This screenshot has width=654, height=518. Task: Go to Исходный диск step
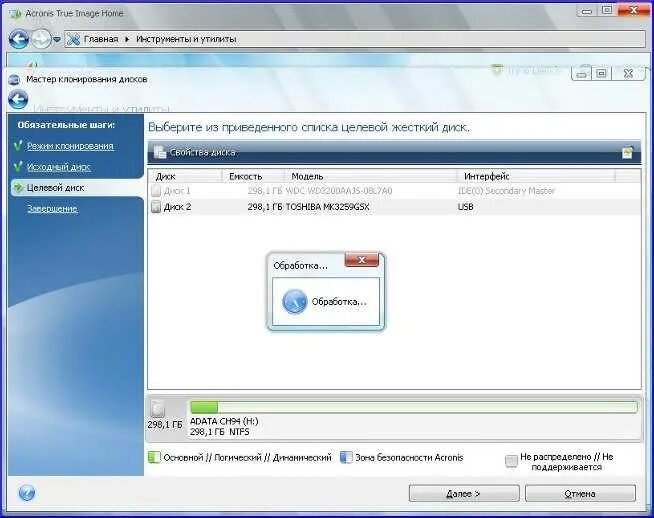point(59,167)
